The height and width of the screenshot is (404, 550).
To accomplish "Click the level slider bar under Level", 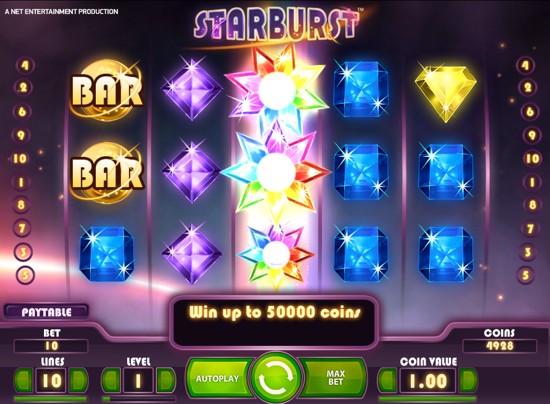I will [139, 399].
